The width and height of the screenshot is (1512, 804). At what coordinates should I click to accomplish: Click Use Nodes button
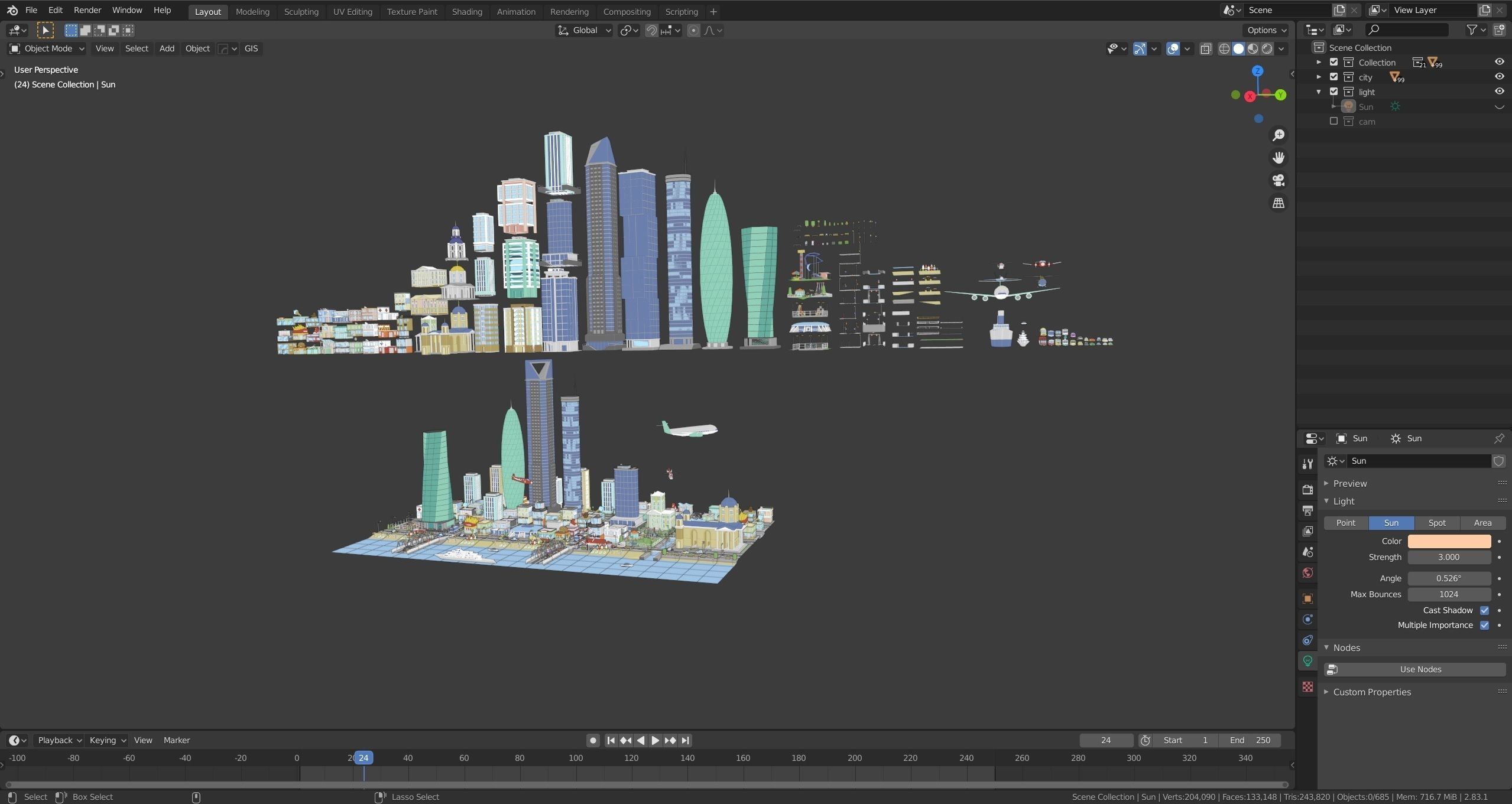(1414, 669)
